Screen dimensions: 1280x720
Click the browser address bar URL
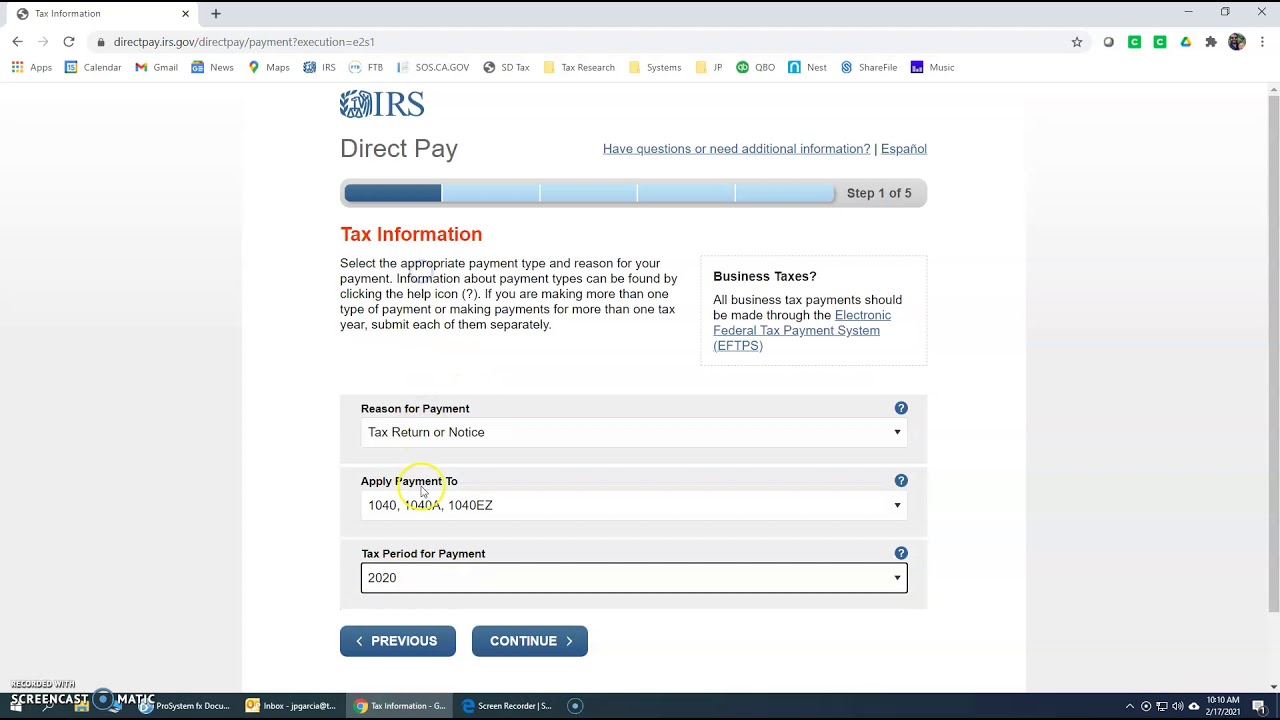coord(244,42)
